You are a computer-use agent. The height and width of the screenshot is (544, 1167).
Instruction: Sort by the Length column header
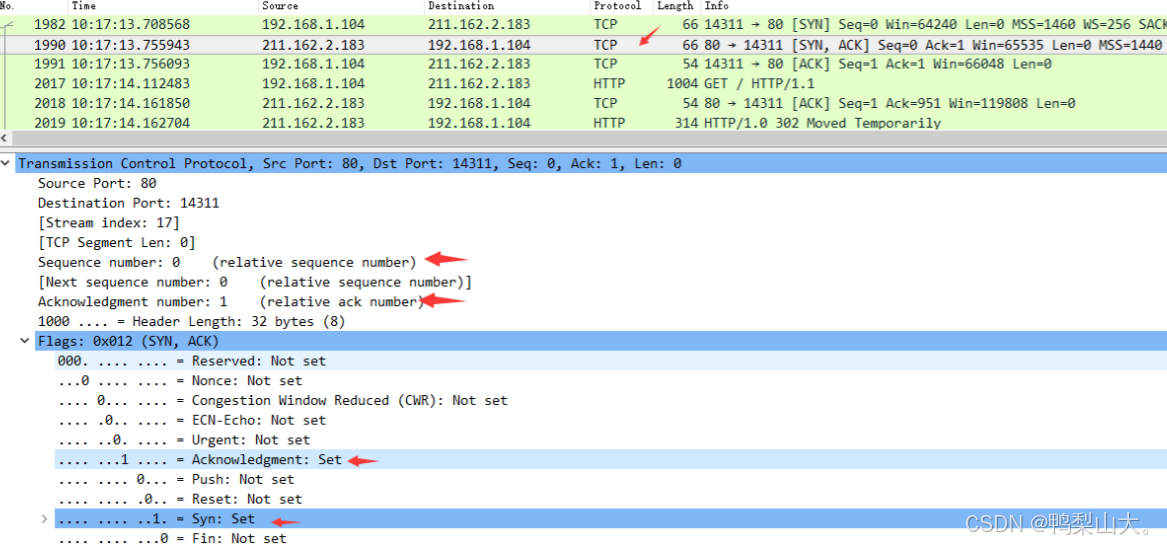[677, 6]
